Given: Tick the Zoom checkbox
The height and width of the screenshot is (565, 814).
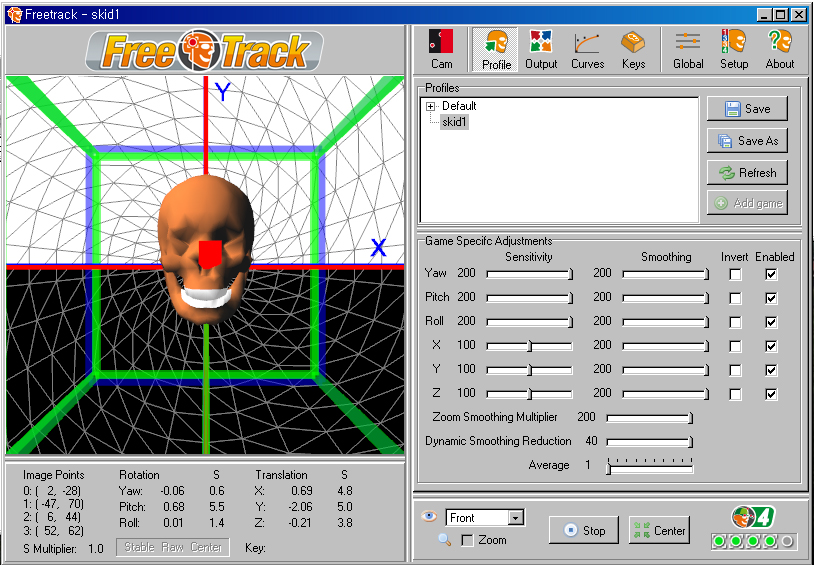Looking at the screenshot, I should coord(467,541).
